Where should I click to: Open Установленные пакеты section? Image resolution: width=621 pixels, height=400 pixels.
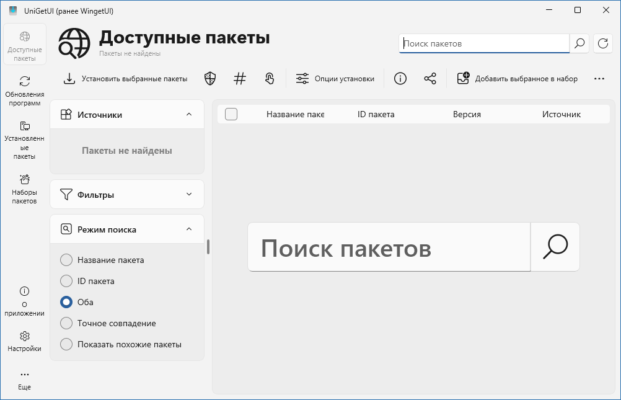point(25,141)
